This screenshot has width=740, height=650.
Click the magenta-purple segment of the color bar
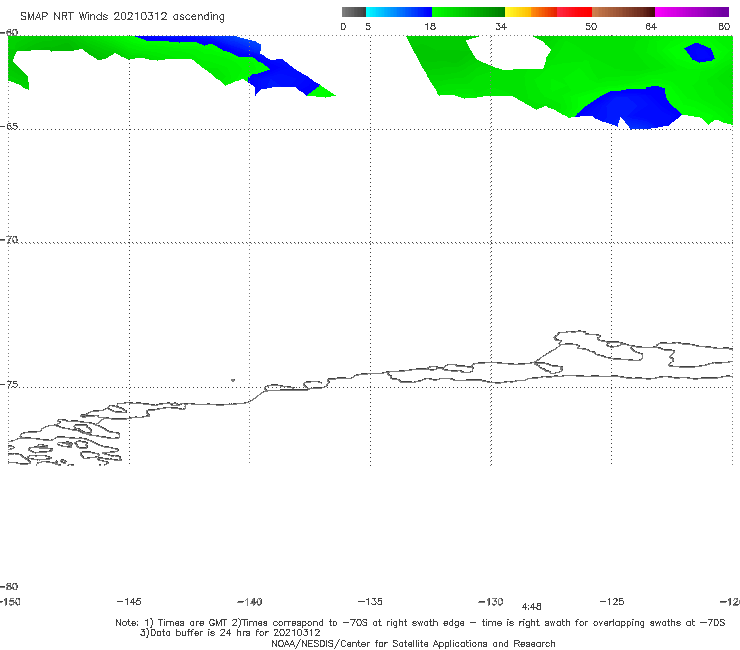tap(692, 12)
